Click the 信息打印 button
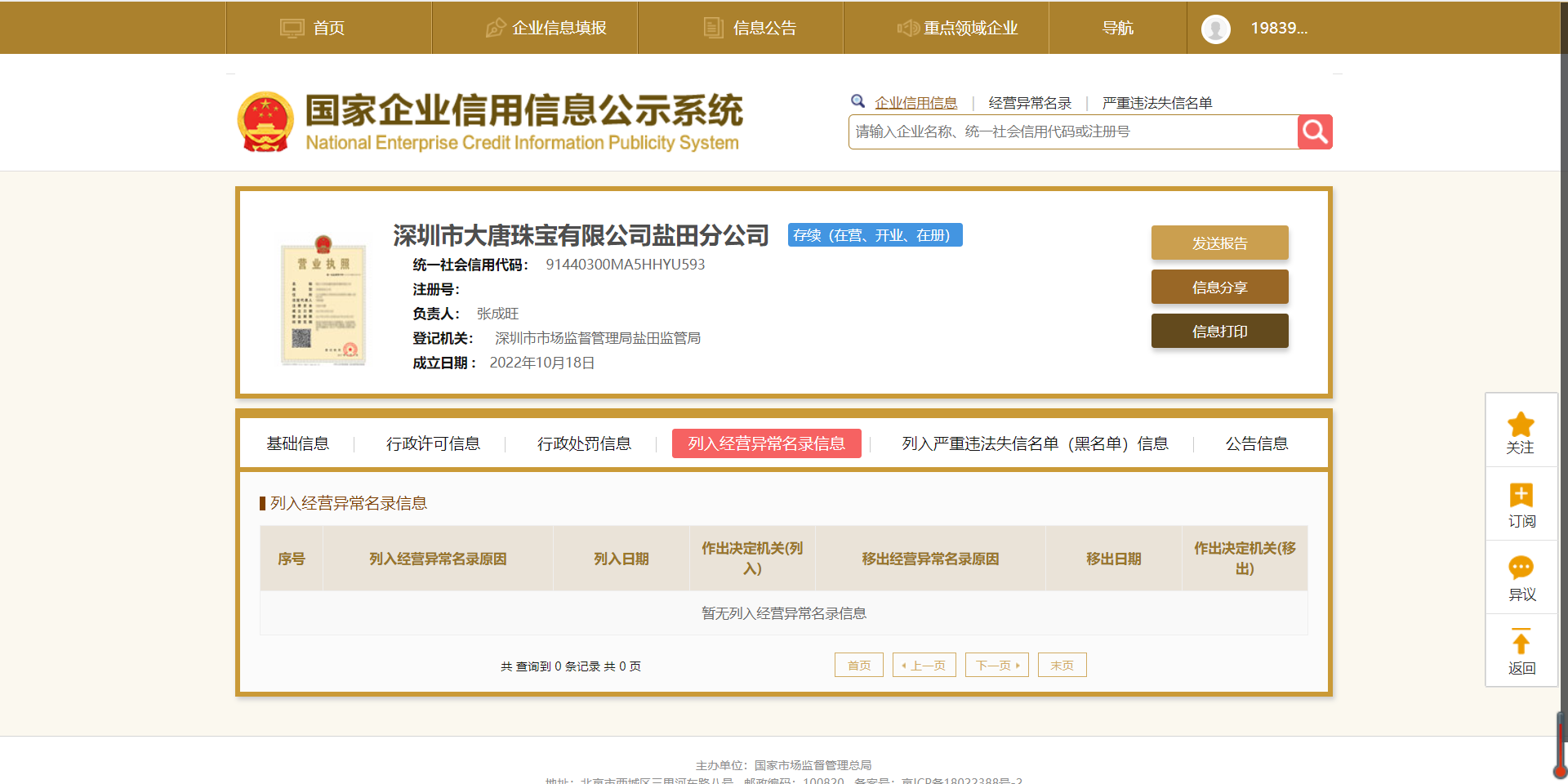 1220,331
